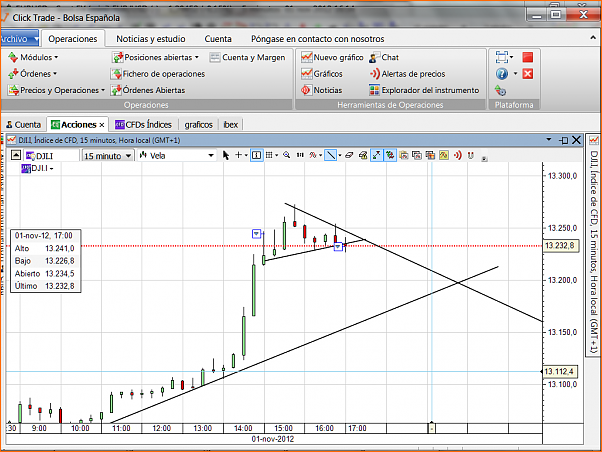
Task: Create a Nuevo gráfico
Action: [332, 57]
